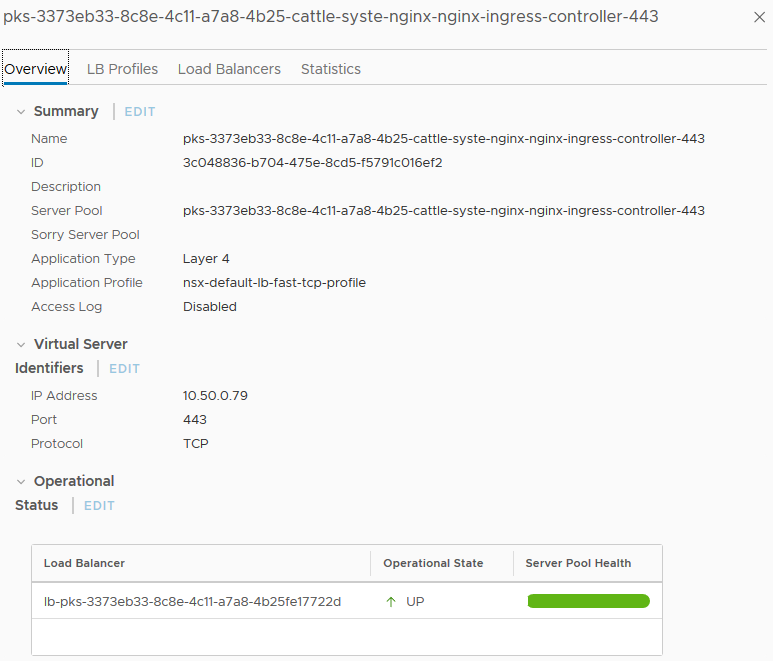
Task: Click the green Server Pool Health bar
Action: click(588, 601)
